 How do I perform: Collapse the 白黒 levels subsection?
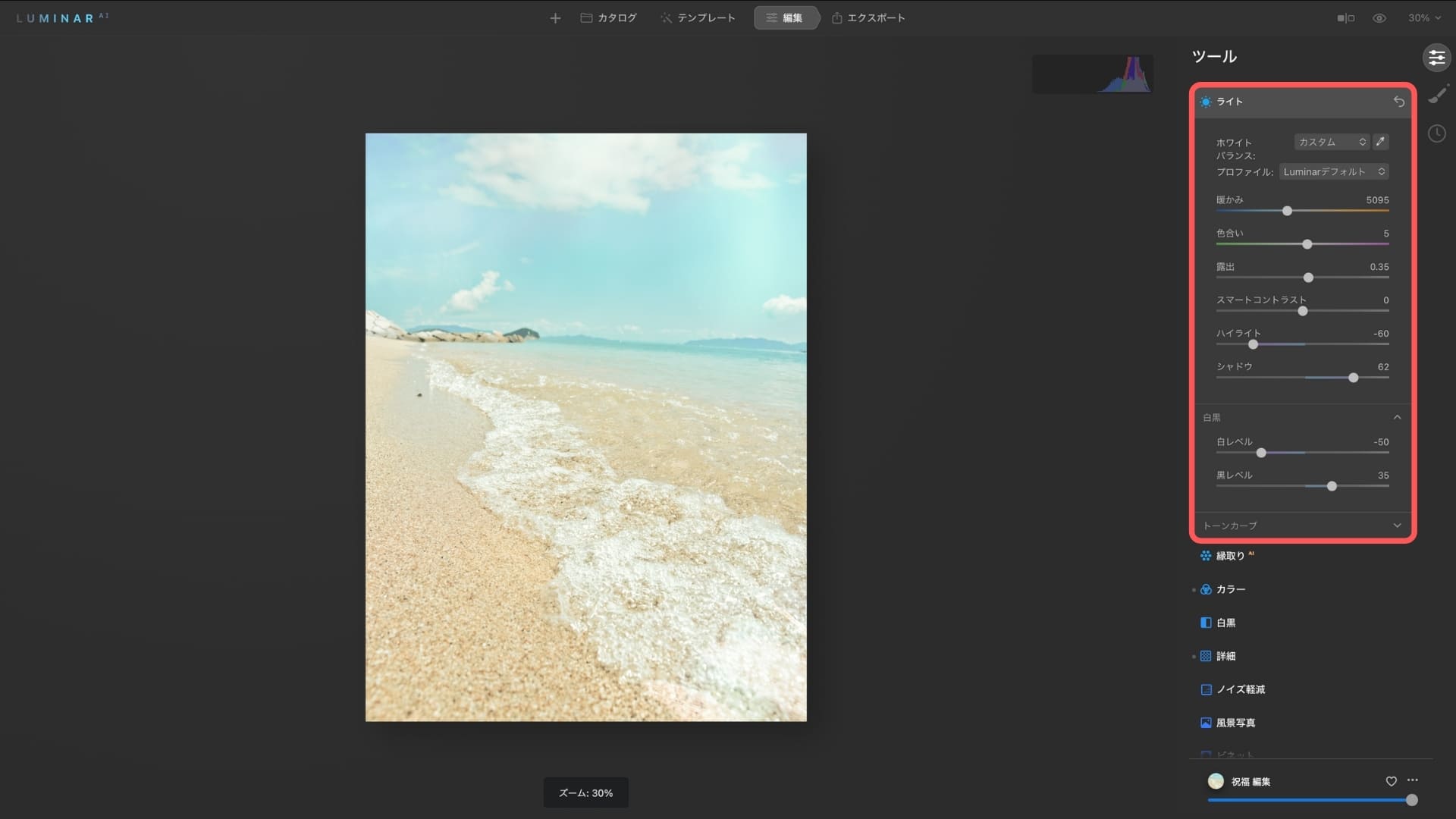1397,418
